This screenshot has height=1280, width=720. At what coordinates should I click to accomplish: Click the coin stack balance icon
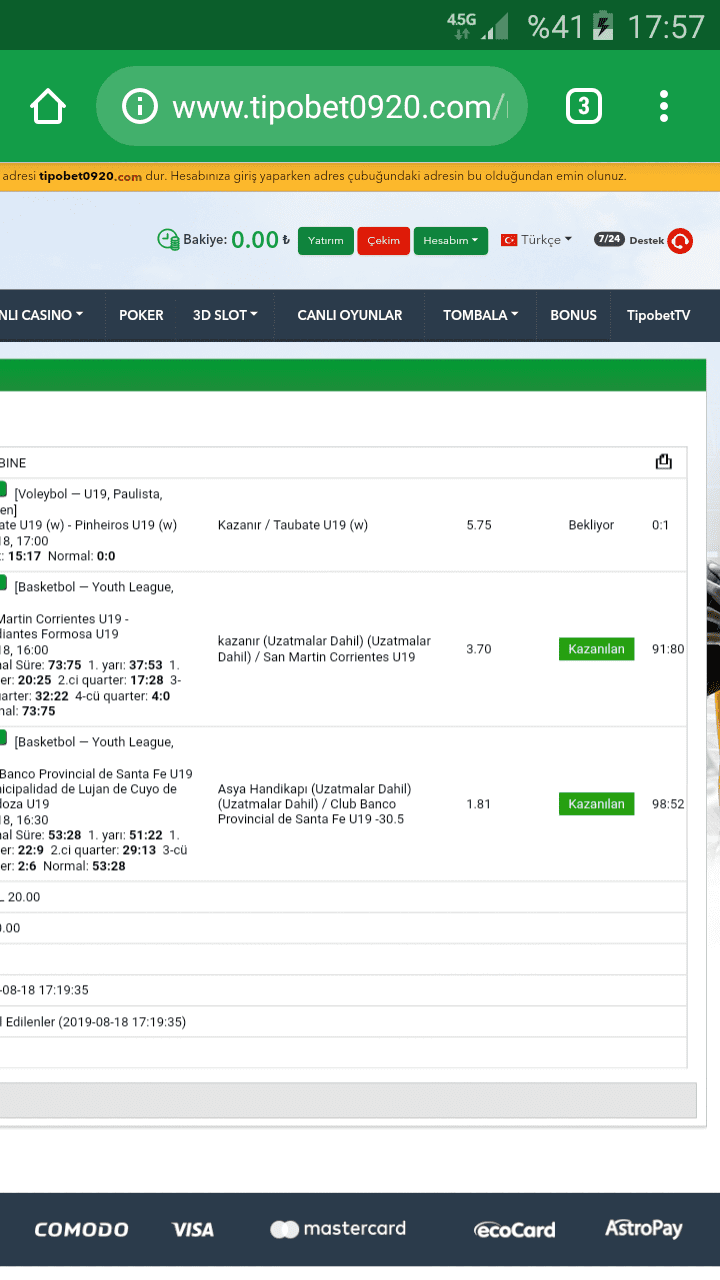tap(168, 239)
